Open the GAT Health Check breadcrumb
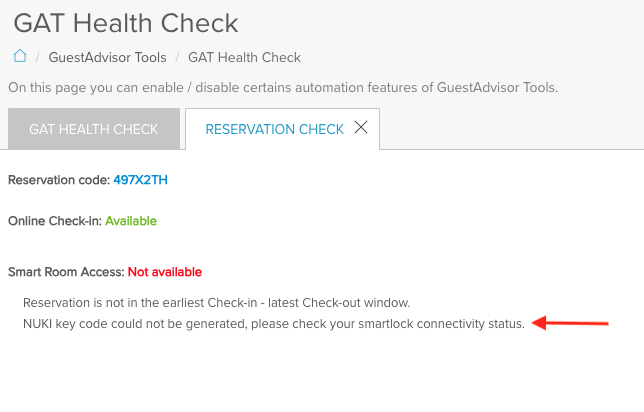Screen dimensions: 644x412 (244, 58)
